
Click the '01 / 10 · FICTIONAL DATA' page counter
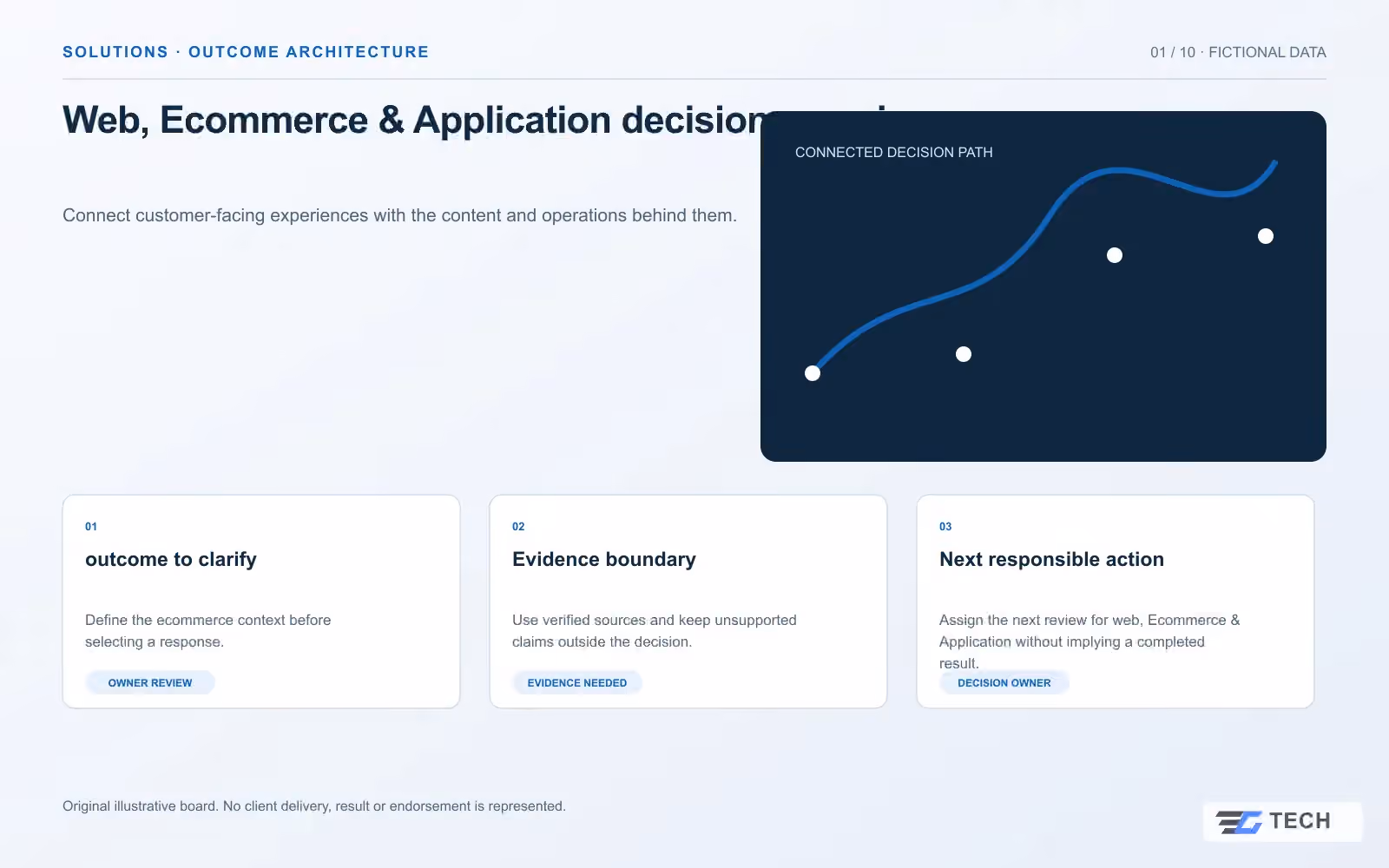(1238, 52)
